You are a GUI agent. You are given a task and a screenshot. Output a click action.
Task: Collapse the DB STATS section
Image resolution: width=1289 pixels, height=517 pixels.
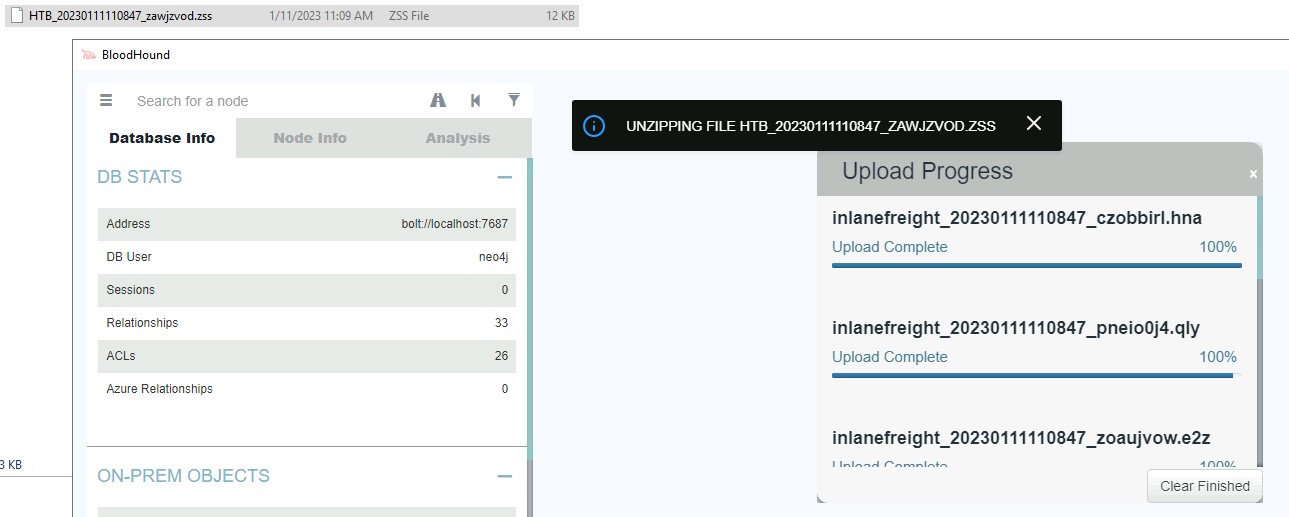[x=505, y=177]
